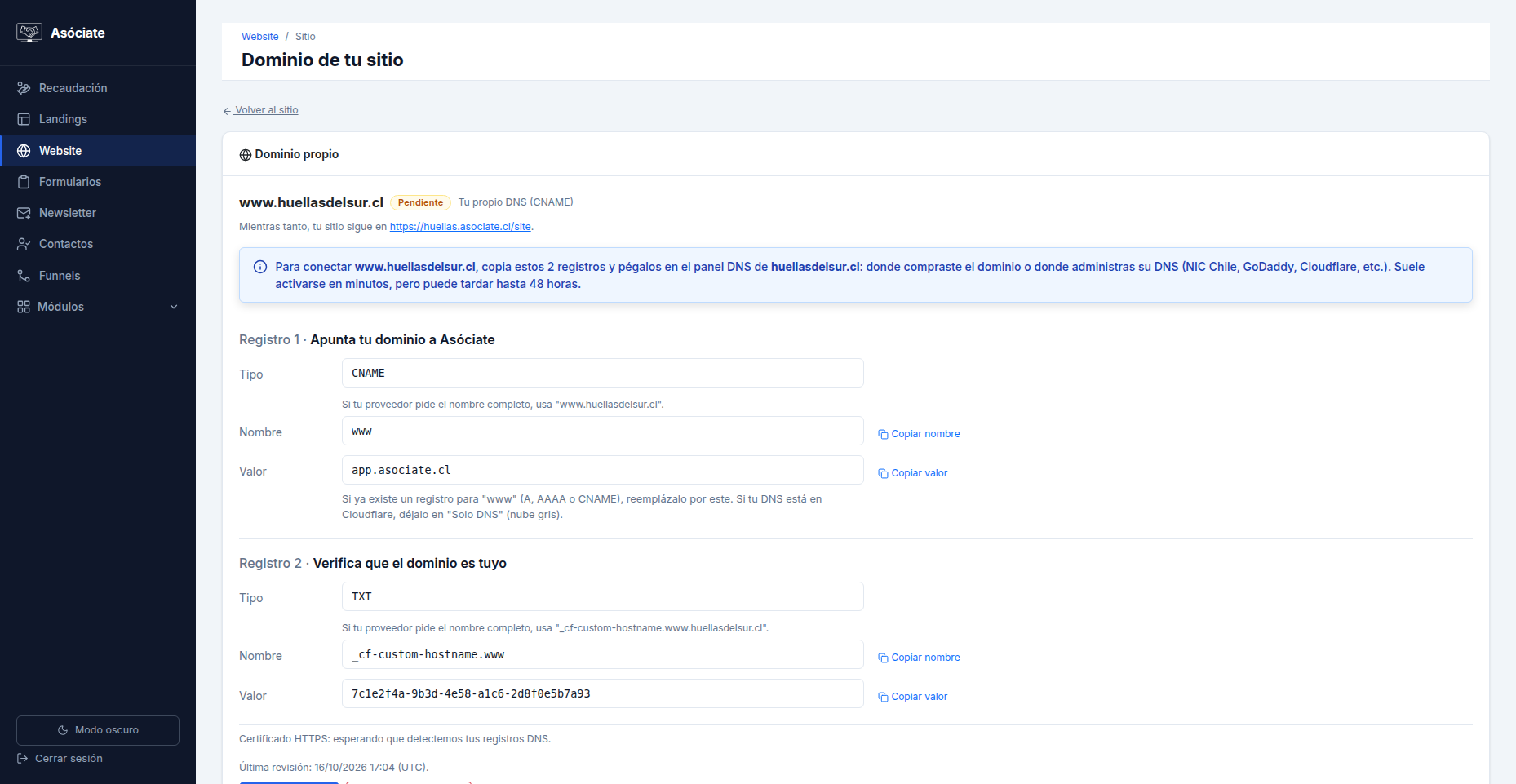1516x784 pixels.
Task: Click the copy icon beside www Copiar nombre
Action: tap(883, 434)
